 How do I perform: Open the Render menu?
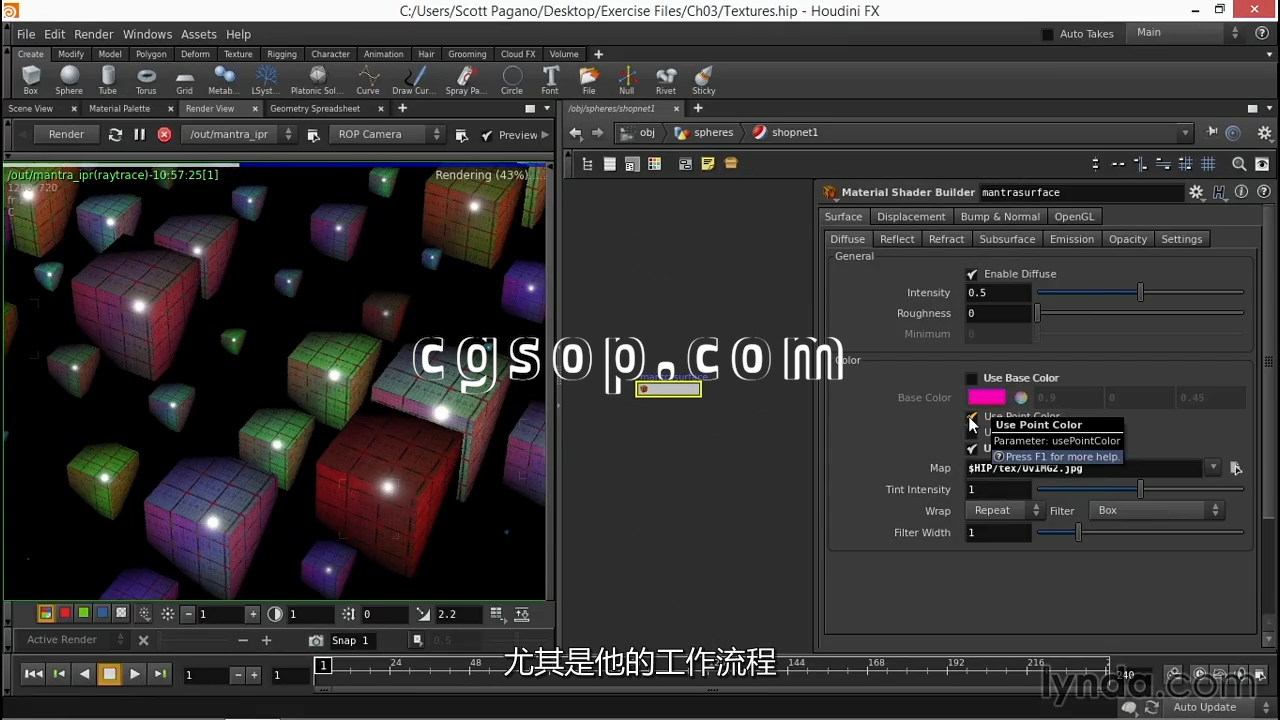94,34
